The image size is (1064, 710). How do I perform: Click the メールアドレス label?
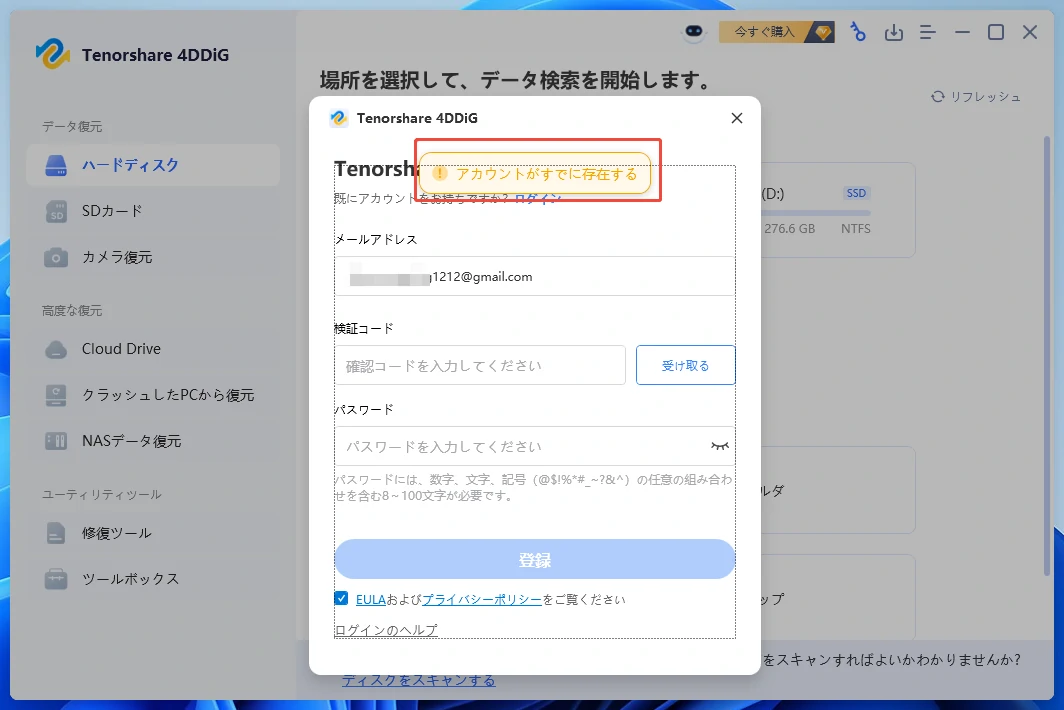click(x=376, y=240)
